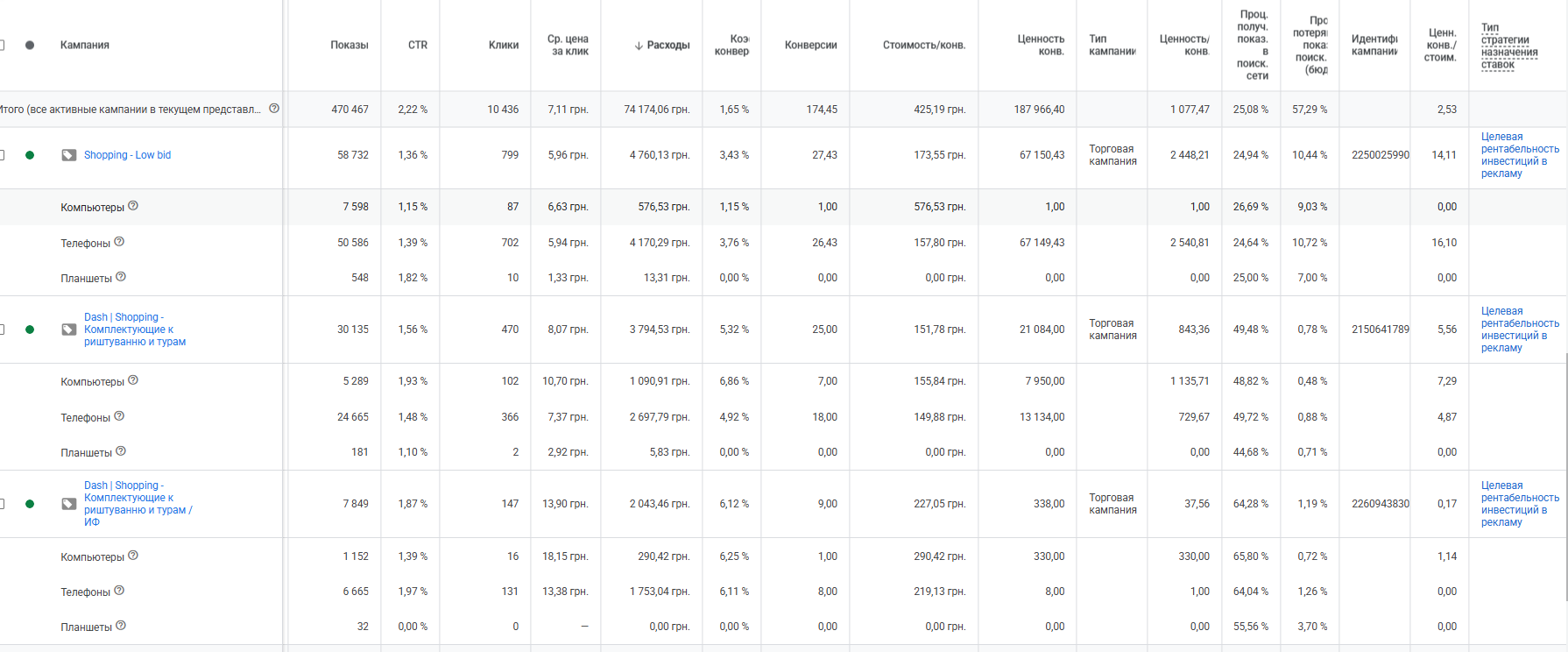The image size is (1568, 652).
Task: Click the Shopping - Low bid campaign type icon
Action: click(x=68, y=155)
